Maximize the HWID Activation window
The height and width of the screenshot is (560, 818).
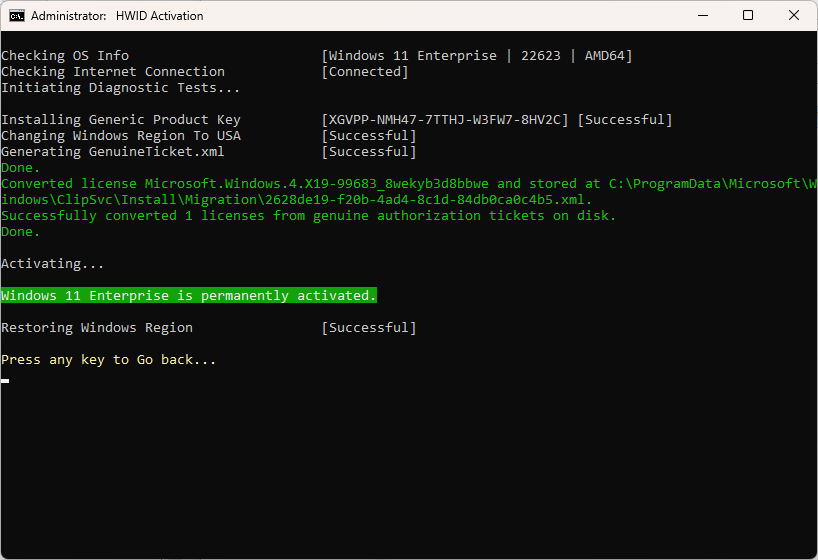[748, 16]
